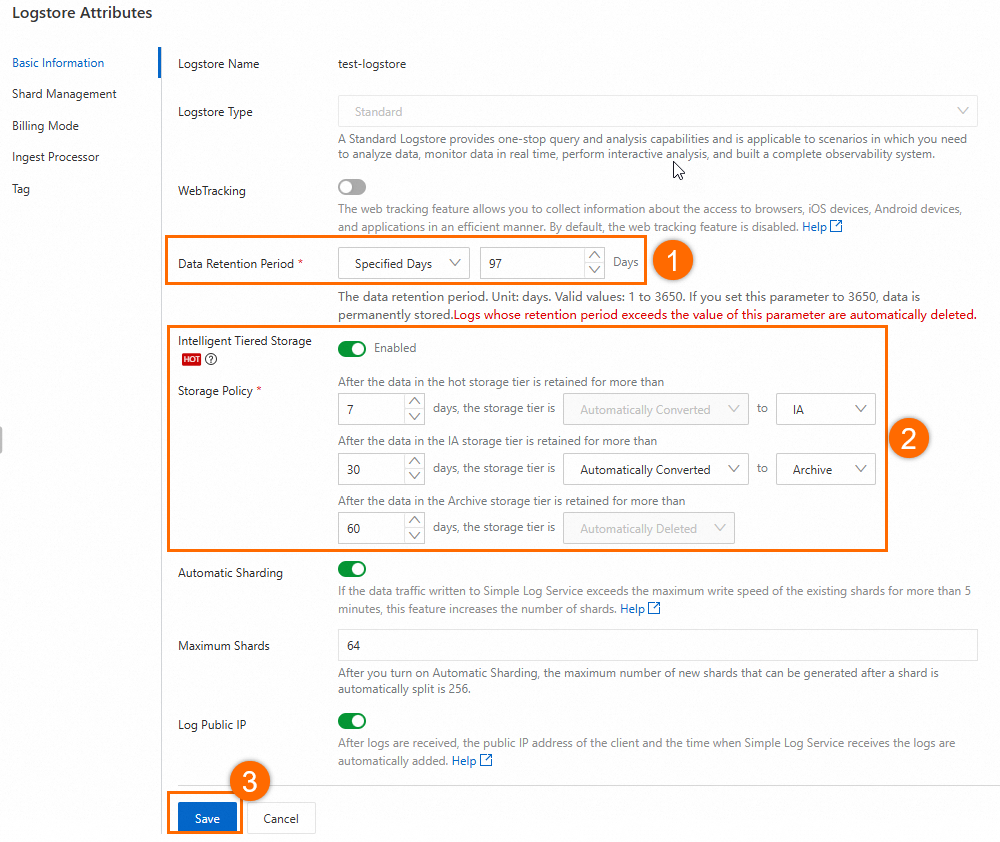Click the test-logstore name text

[372, 64]
